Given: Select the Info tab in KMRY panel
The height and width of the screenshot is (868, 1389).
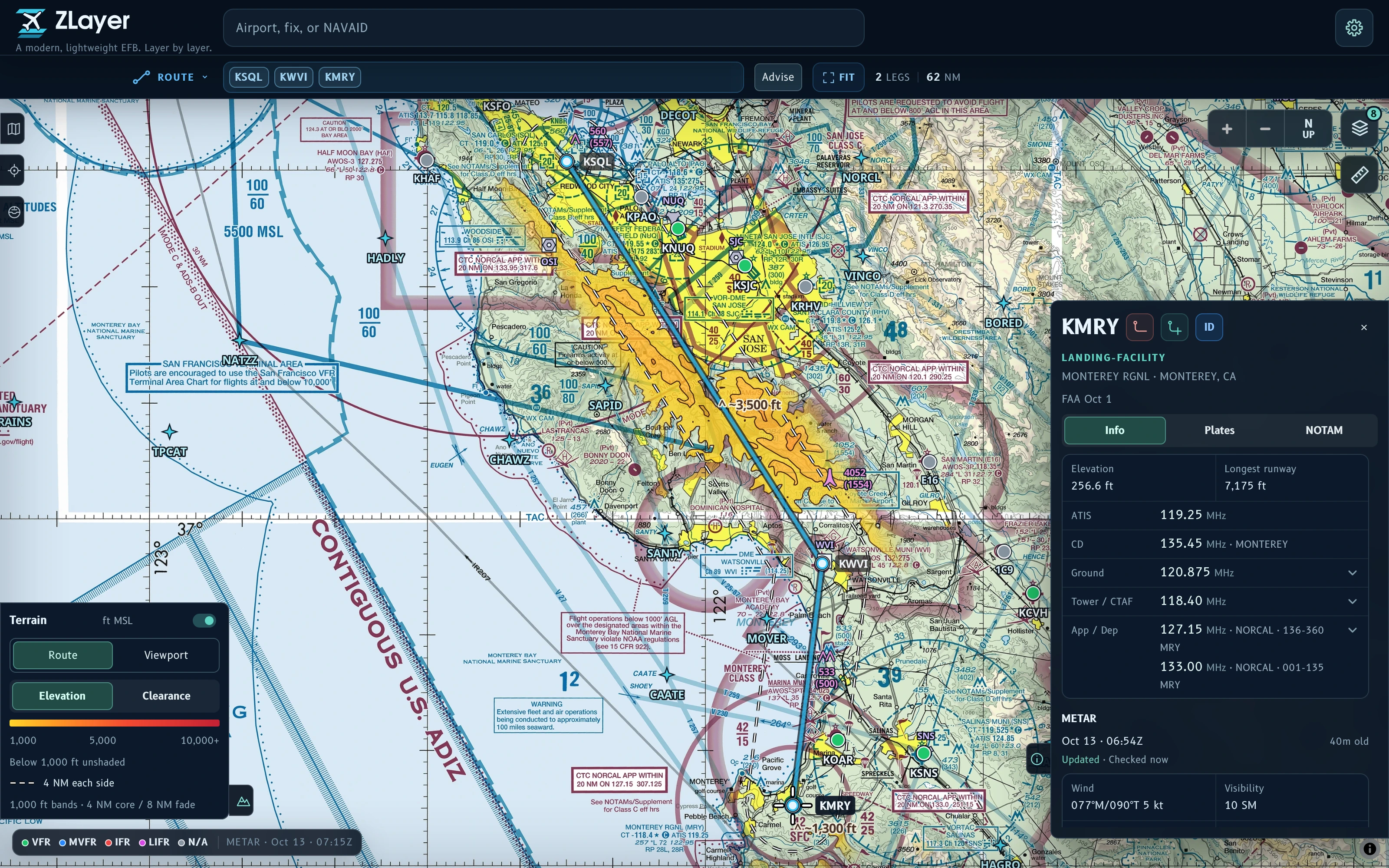Looking at the screenshot, I should coord(1115,431).
